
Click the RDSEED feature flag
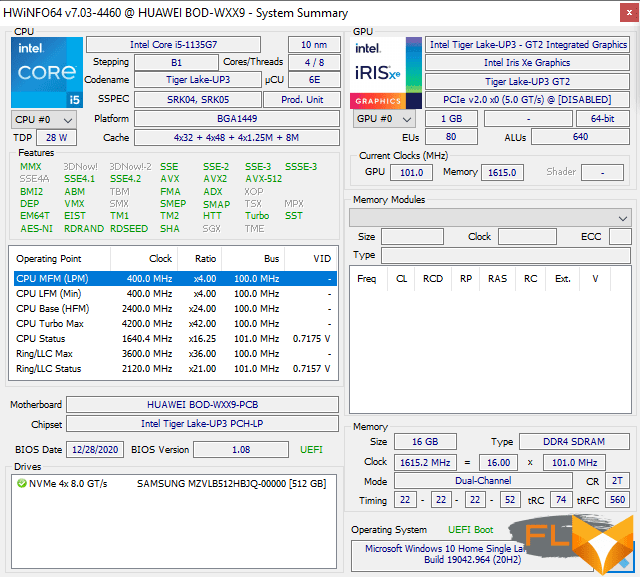(x=129, y=229)
